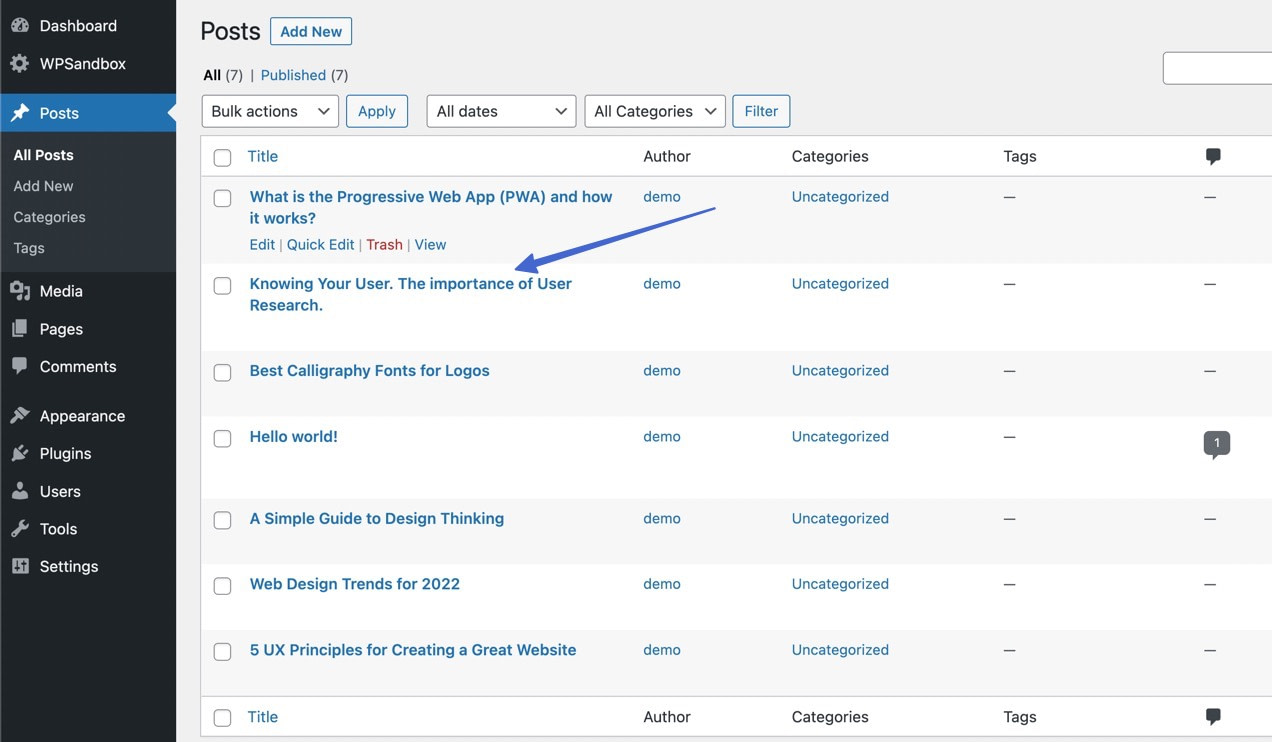This screenshot has height=742, width=1272.
Task: Open the All dates filter dropdown
Action: coord(500,111)
